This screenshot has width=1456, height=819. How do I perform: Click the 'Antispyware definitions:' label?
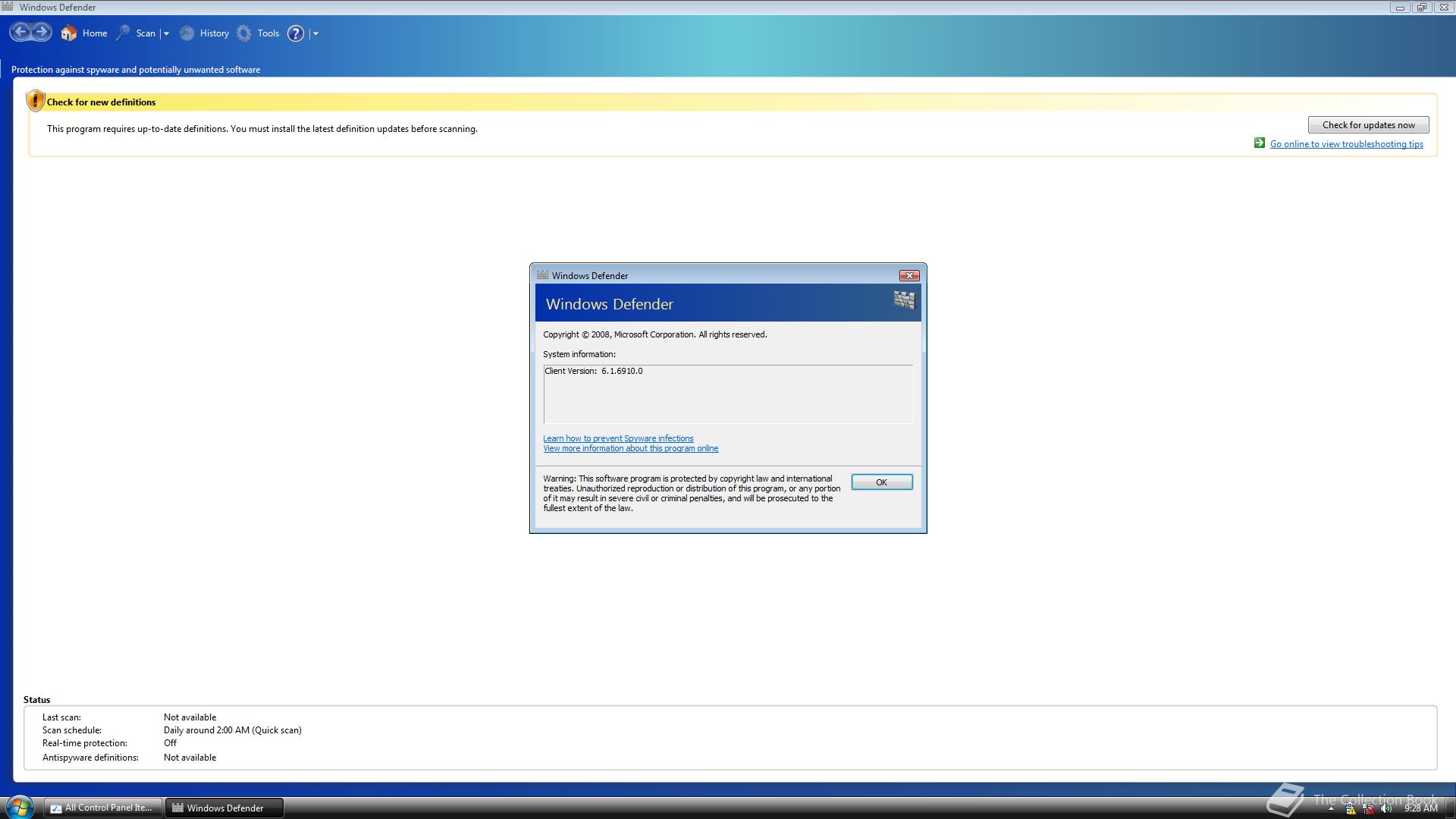point(90,758)
